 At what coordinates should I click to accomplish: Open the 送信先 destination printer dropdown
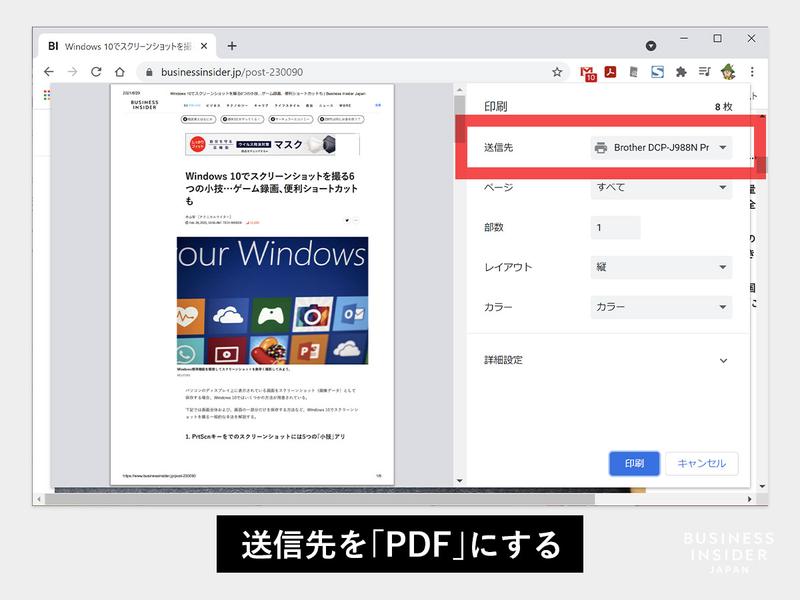pos(660,147)
